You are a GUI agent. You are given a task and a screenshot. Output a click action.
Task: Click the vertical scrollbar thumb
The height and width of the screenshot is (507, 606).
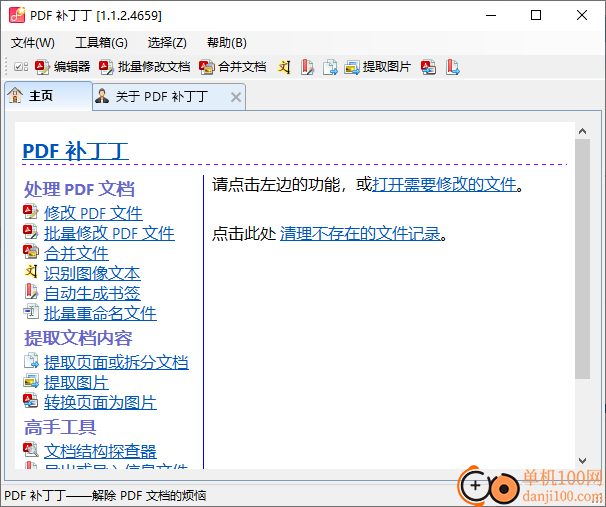click(582, 259)
